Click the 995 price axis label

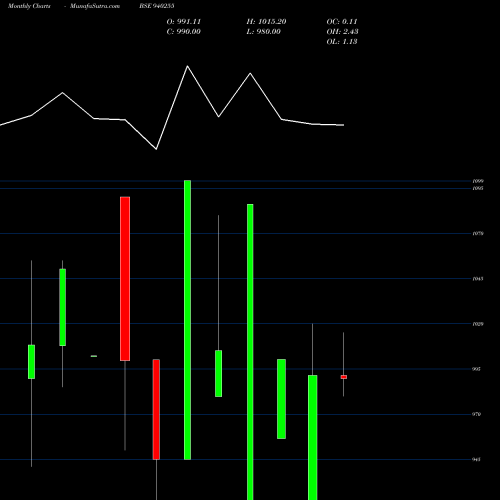tap(477, 369)
